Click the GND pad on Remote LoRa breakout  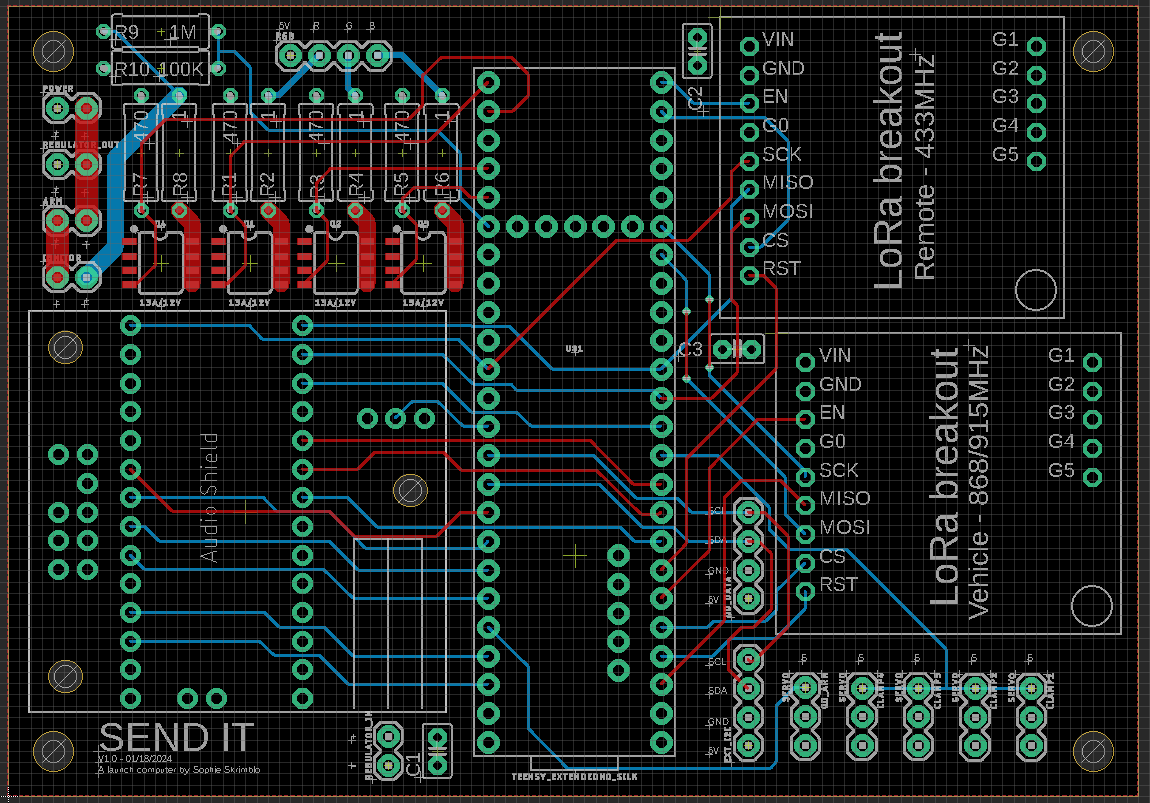tap(749, 75)
